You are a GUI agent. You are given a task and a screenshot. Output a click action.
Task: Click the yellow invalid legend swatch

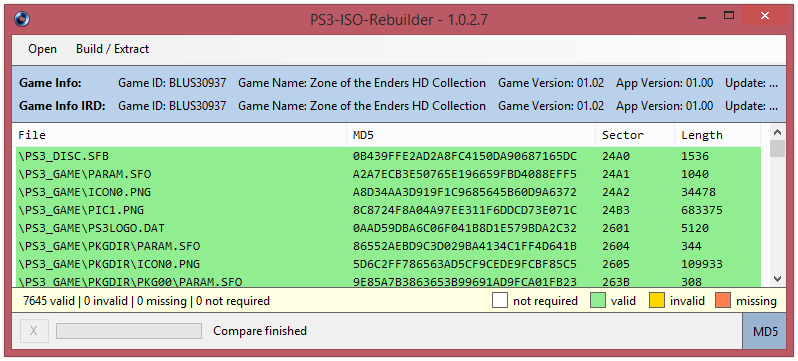[657, 301]
